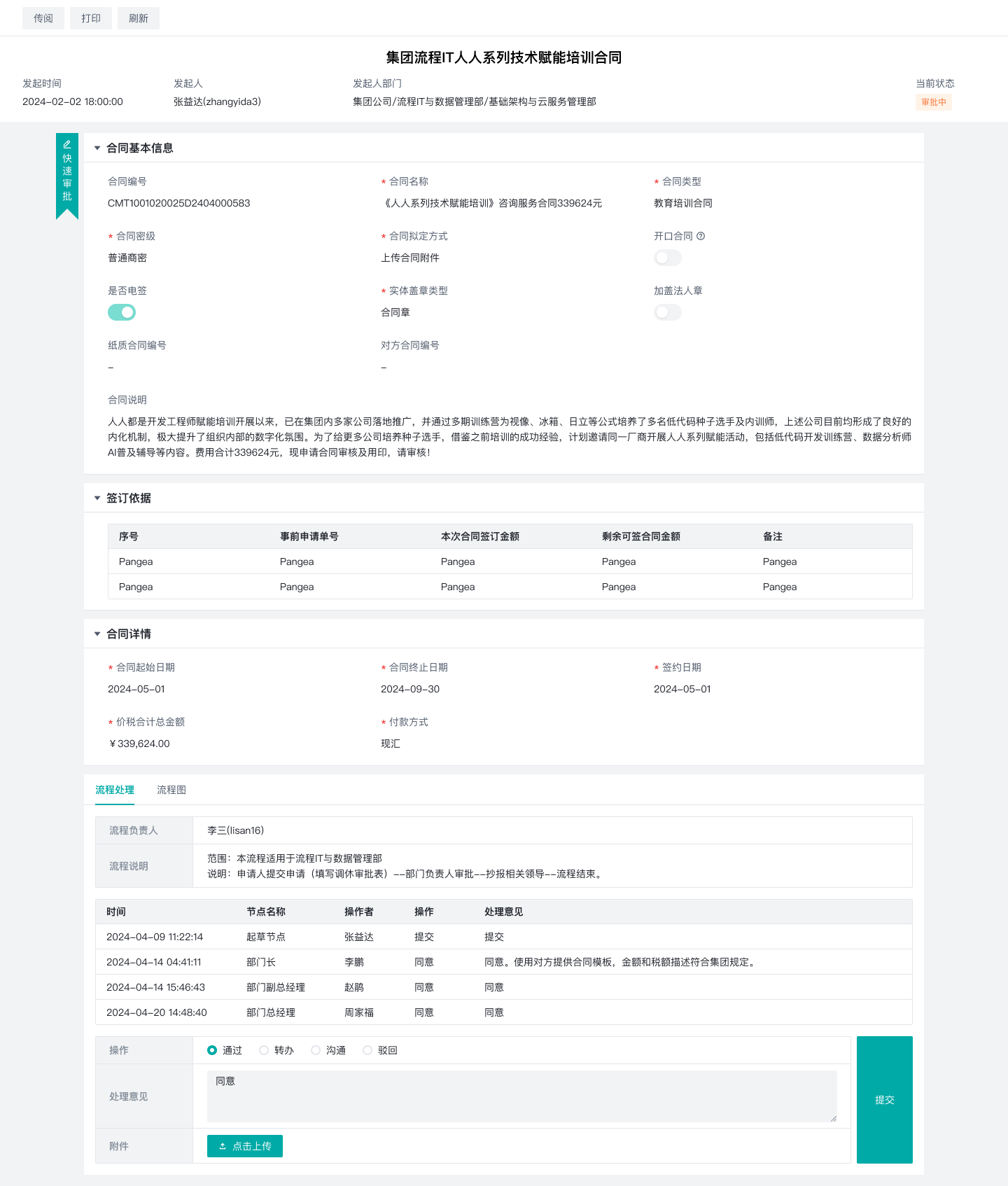1008x1186 pixels.
Task: Select the 沟通 radio option
Action: tap(316, 1050)
